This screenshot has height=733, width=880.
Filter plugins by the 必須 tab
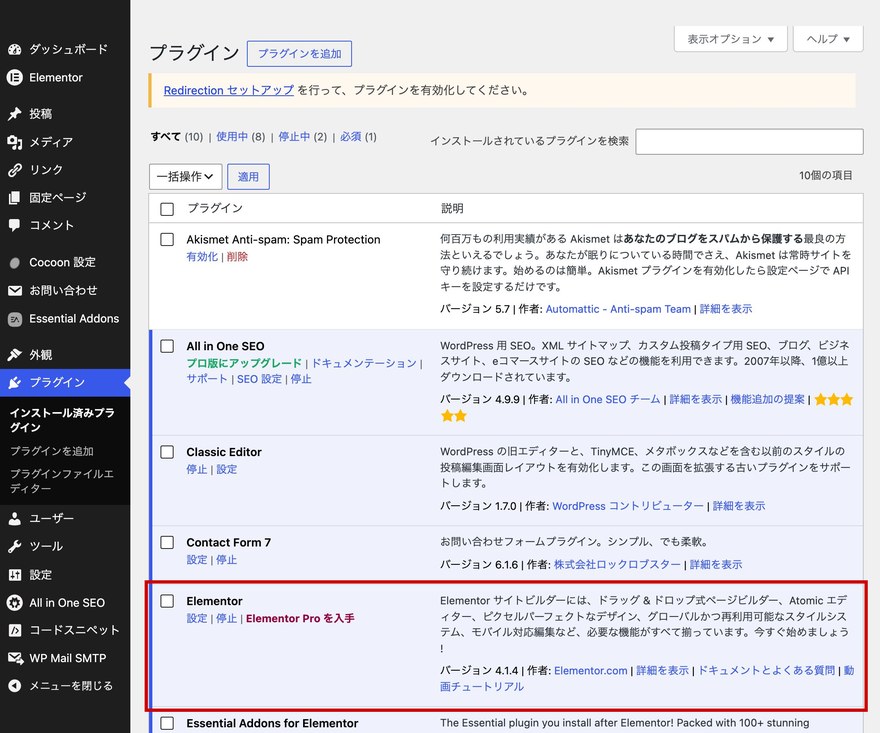(350, 136)
